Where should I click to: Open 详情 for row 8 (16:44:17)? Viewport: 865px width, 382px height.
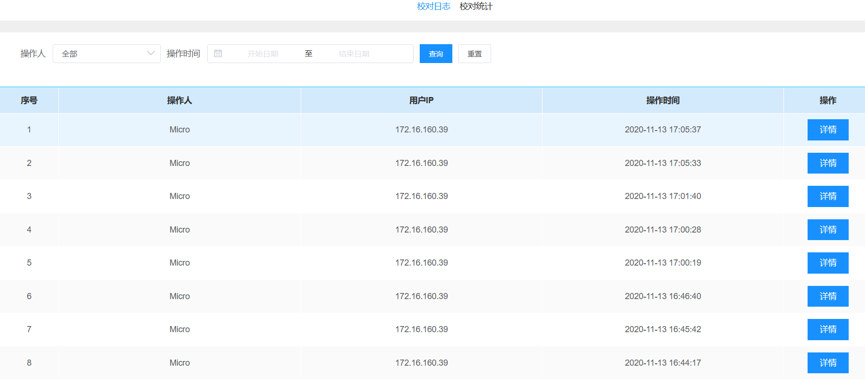point(827,363)
